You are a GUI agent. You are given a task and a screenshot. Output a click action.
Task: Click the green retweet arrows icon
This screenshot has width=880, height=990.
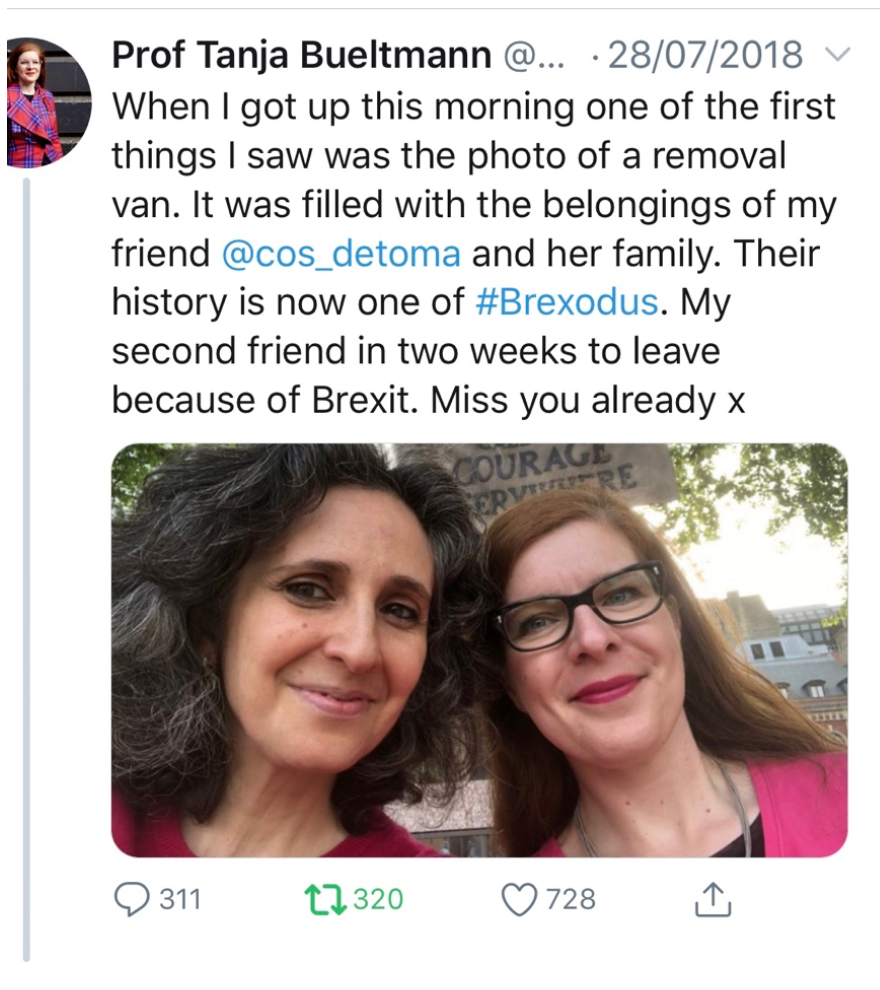(x=327, y=899)
